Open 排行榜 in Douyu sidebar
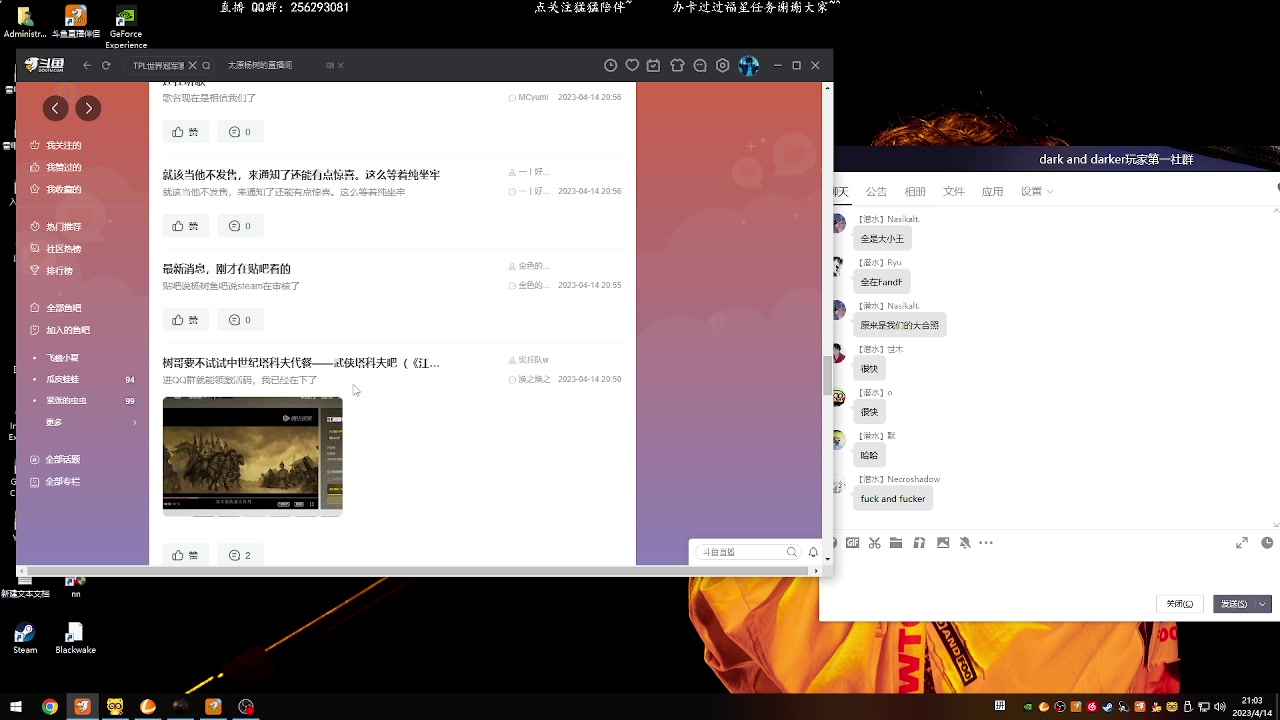The image size is (1280, 720). 58,271
